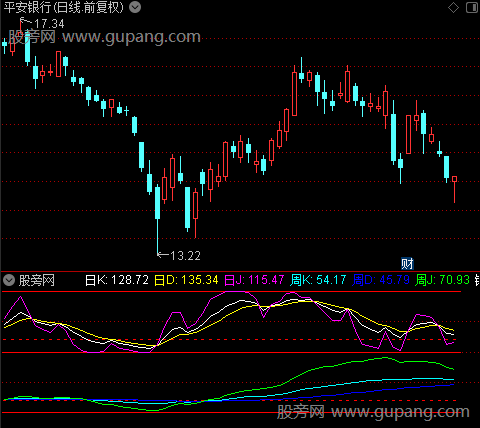Expand the 股旁网 indicator panel dropdown
This screenshot has width=480, height=428.
pos(9,280)
